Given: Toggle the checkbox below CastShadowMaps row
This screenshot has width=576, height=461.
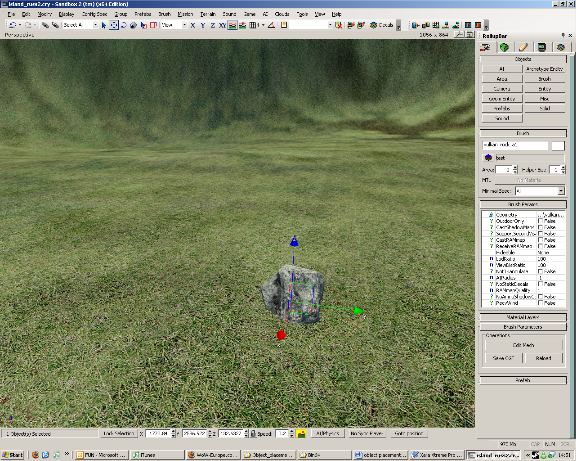Looking at the screenshot, I should pos(540,234).
